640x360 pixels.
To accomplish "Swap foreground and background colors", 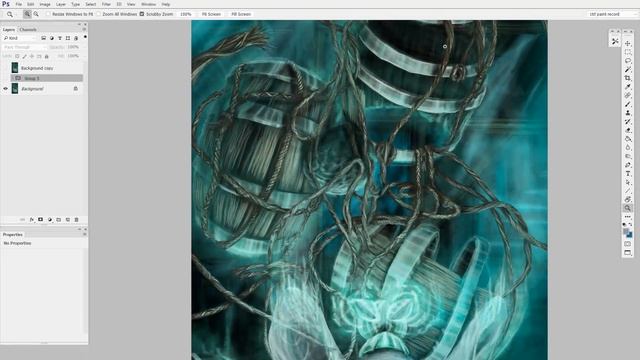I will [x=630, y=224].
